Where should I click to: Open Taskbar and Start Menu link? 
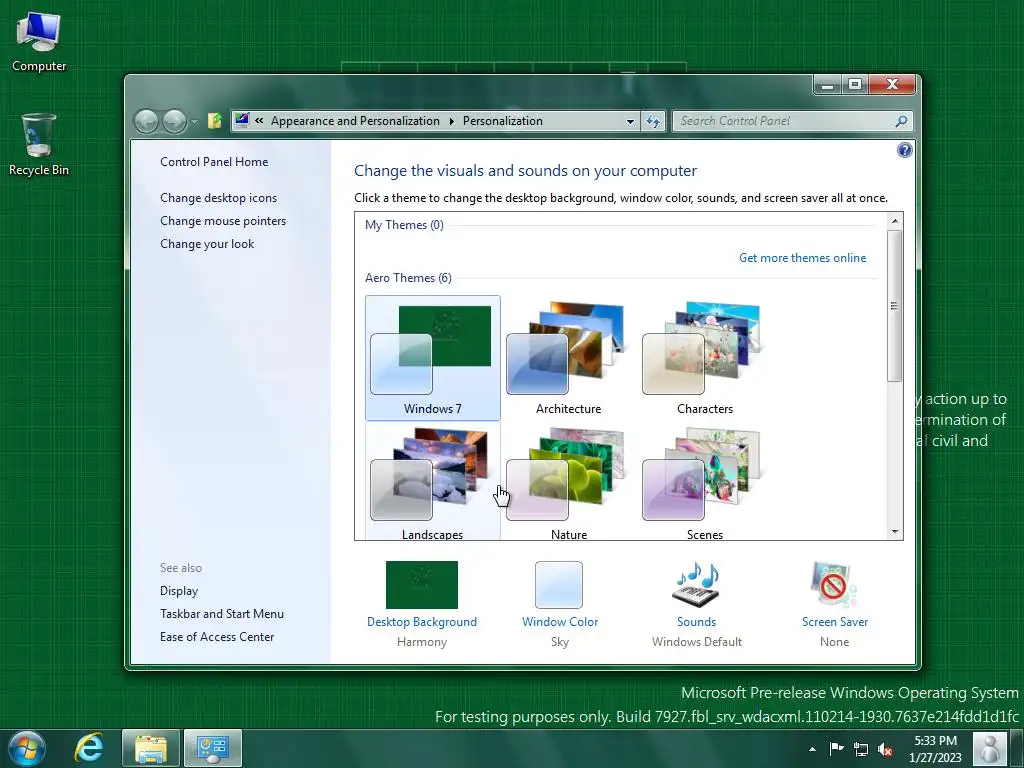(222, 614)
